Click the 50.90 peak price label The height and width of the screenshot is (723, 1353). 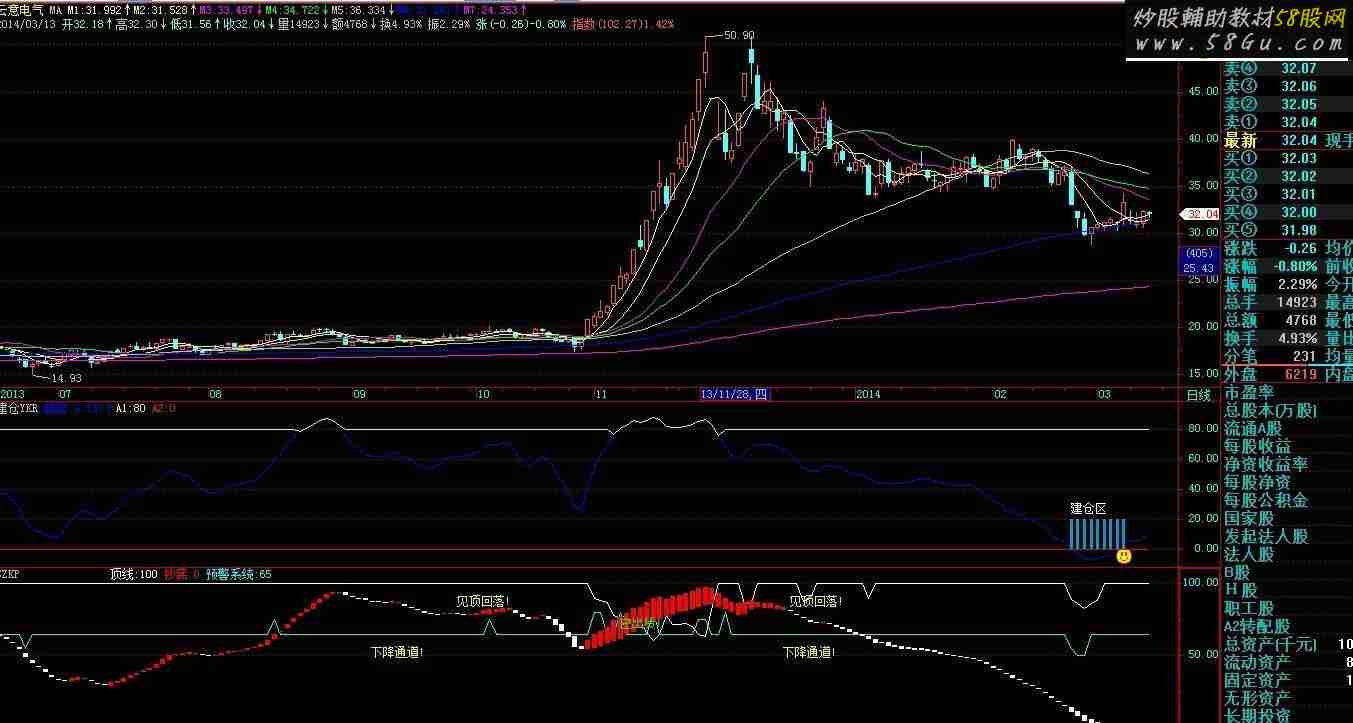tap(738, 35)
